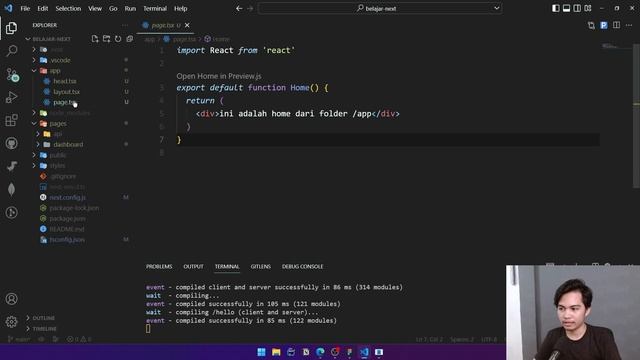Open File Explorer from the taskbar
Viewport: 640px width, 360px height.
(276, 352)
